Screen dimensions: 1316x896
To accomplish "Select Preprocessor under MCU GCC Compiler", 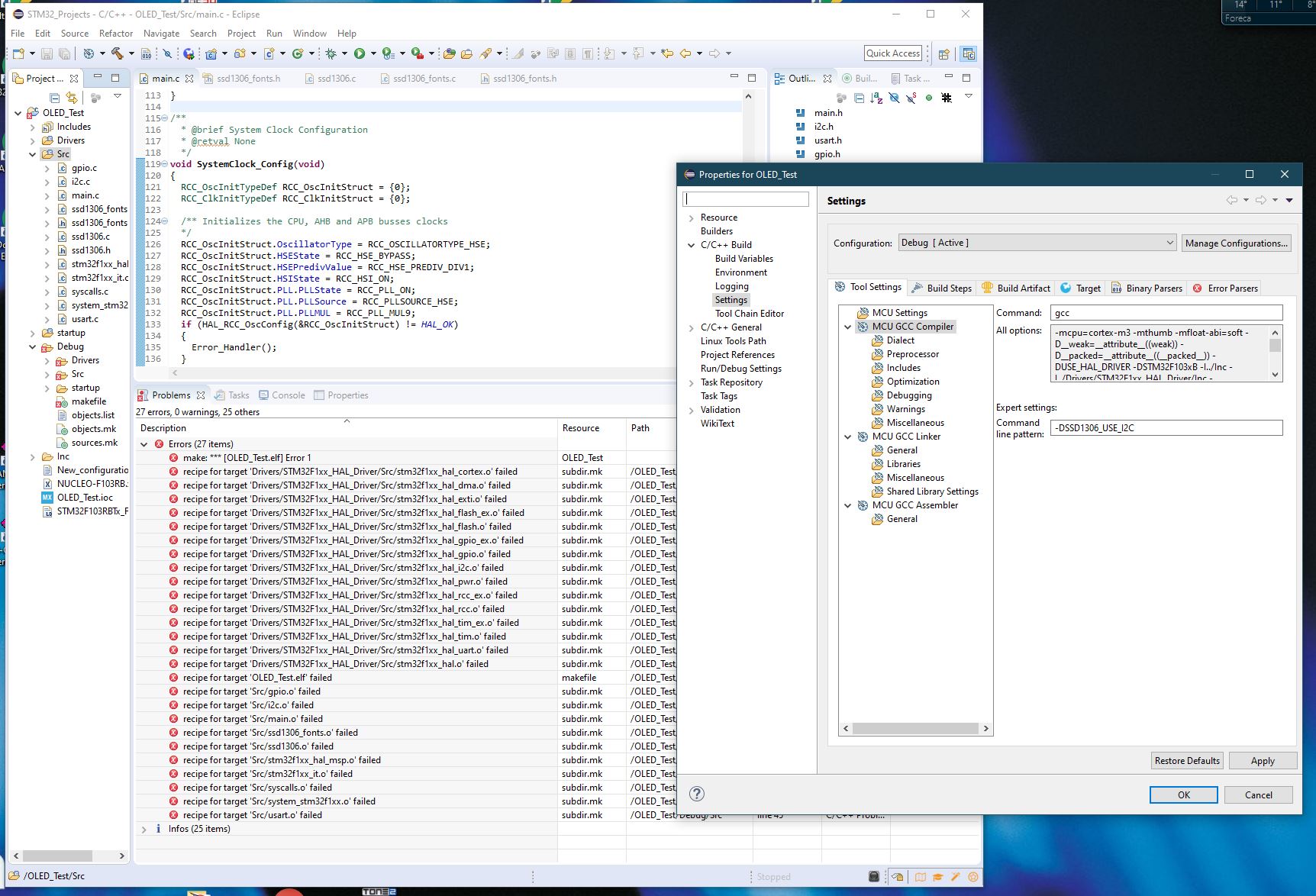I will click(912, 354).
